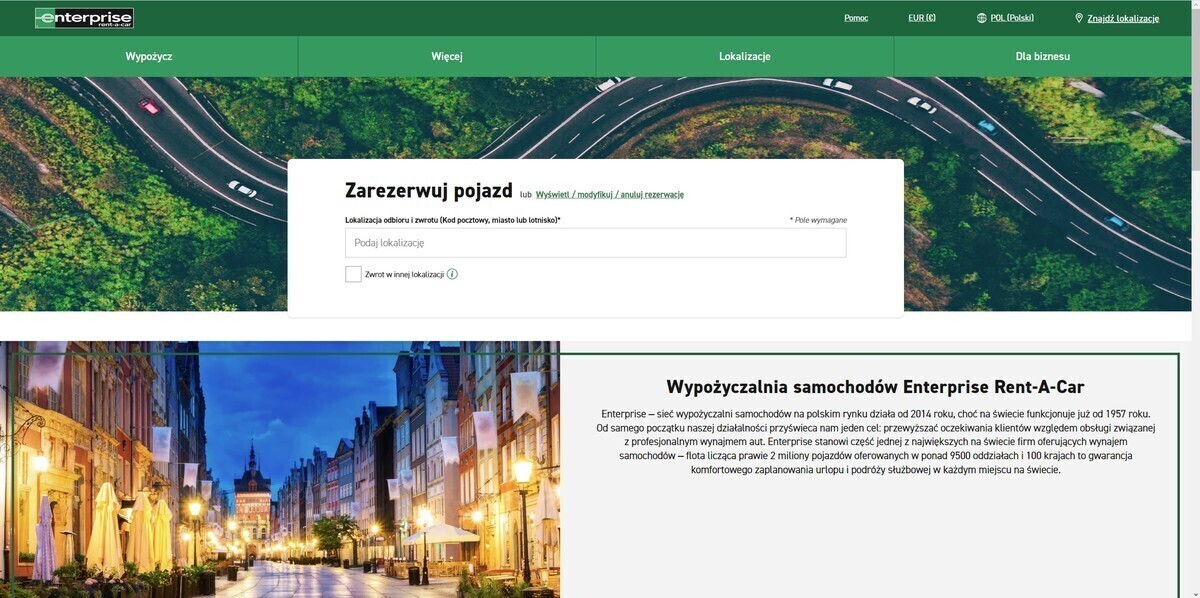This screenshot has height=598, width=1200.
Task: Click the location pin icon near Znajdź lokalizację
Action: coord(1079,17)
